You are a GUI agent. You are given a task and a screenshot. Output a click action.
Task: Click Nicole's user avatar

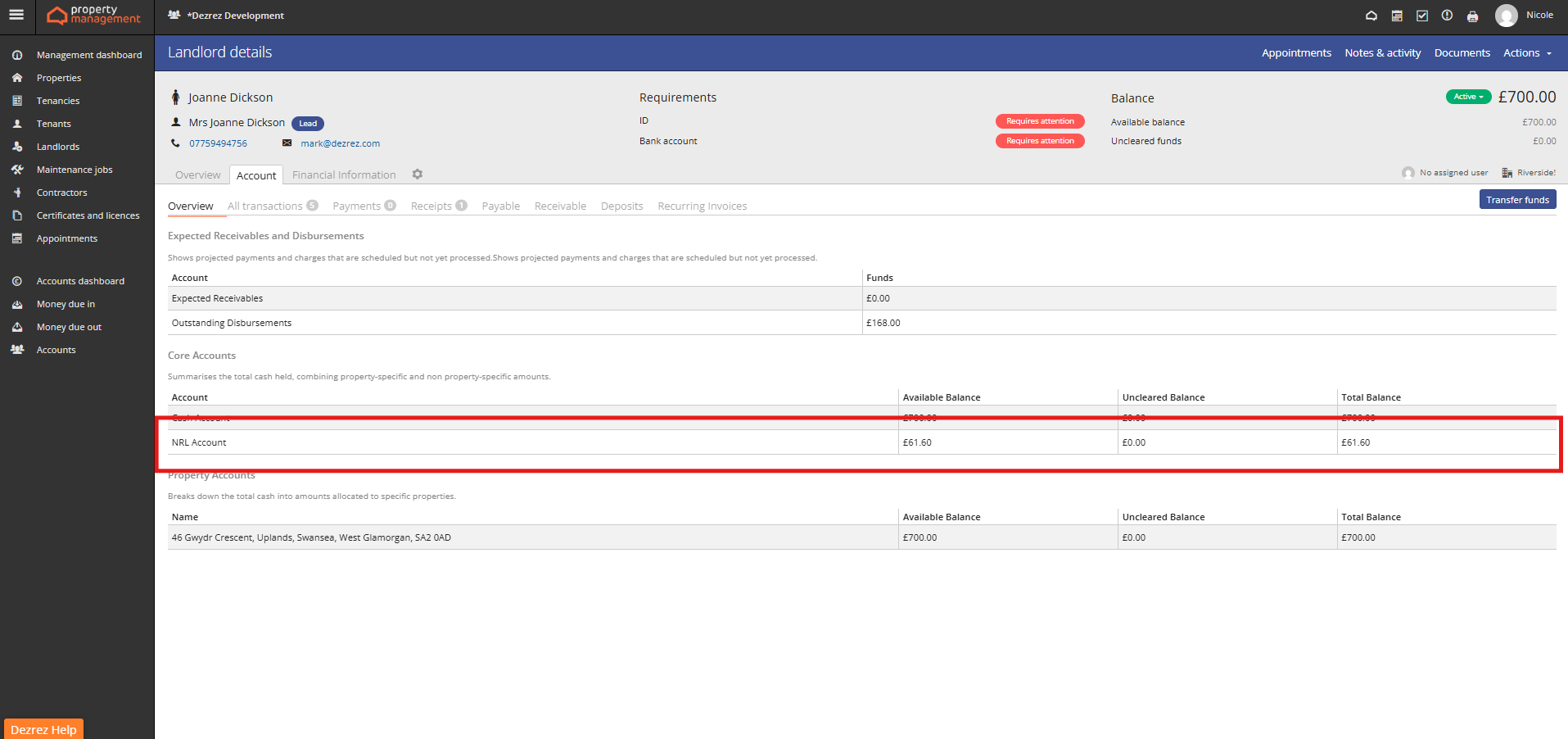pyautogui.click(x=1506, y=16)
